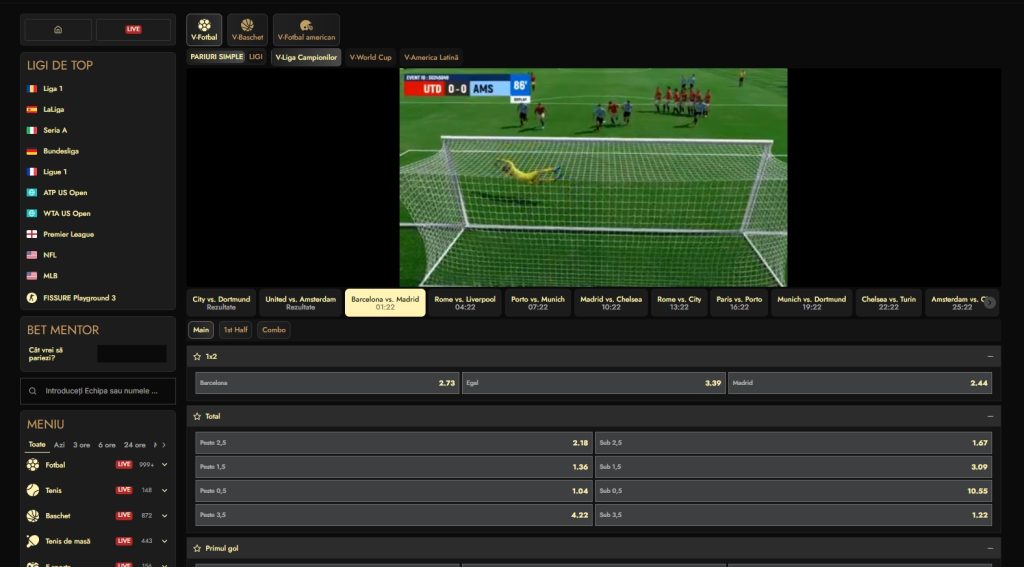The height and width of the screenshot is (567, 1024).
Task: Bet on Egal at 3.39
Action: click(x=594, y=383)
